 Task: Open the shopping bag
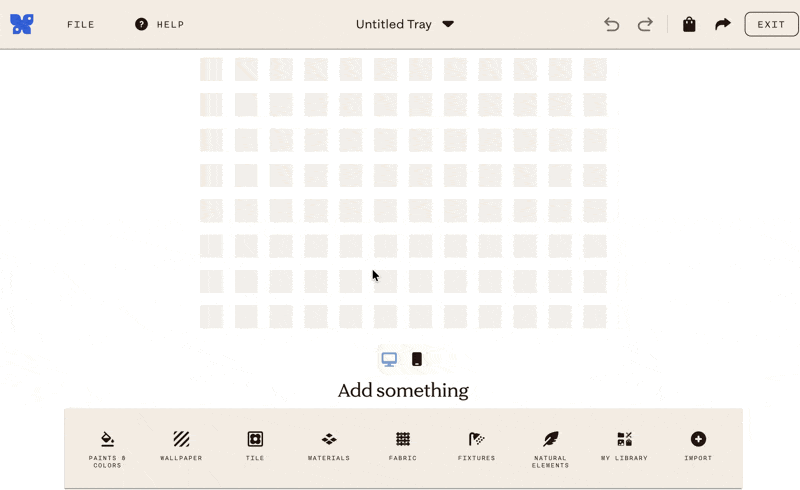click(x=689, y=24)
